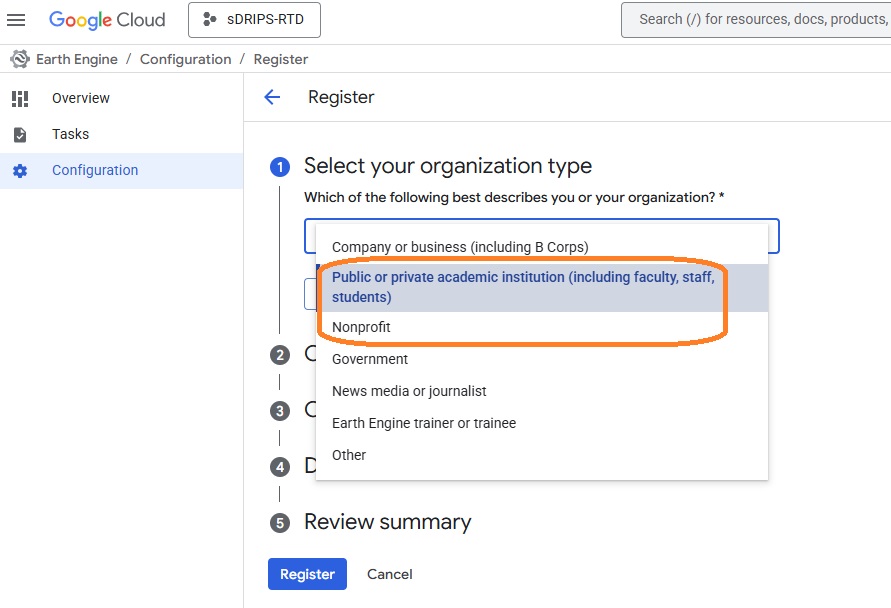
Task: Click the Earth Engine icon in breadcrumb
Action: [20, 59]
